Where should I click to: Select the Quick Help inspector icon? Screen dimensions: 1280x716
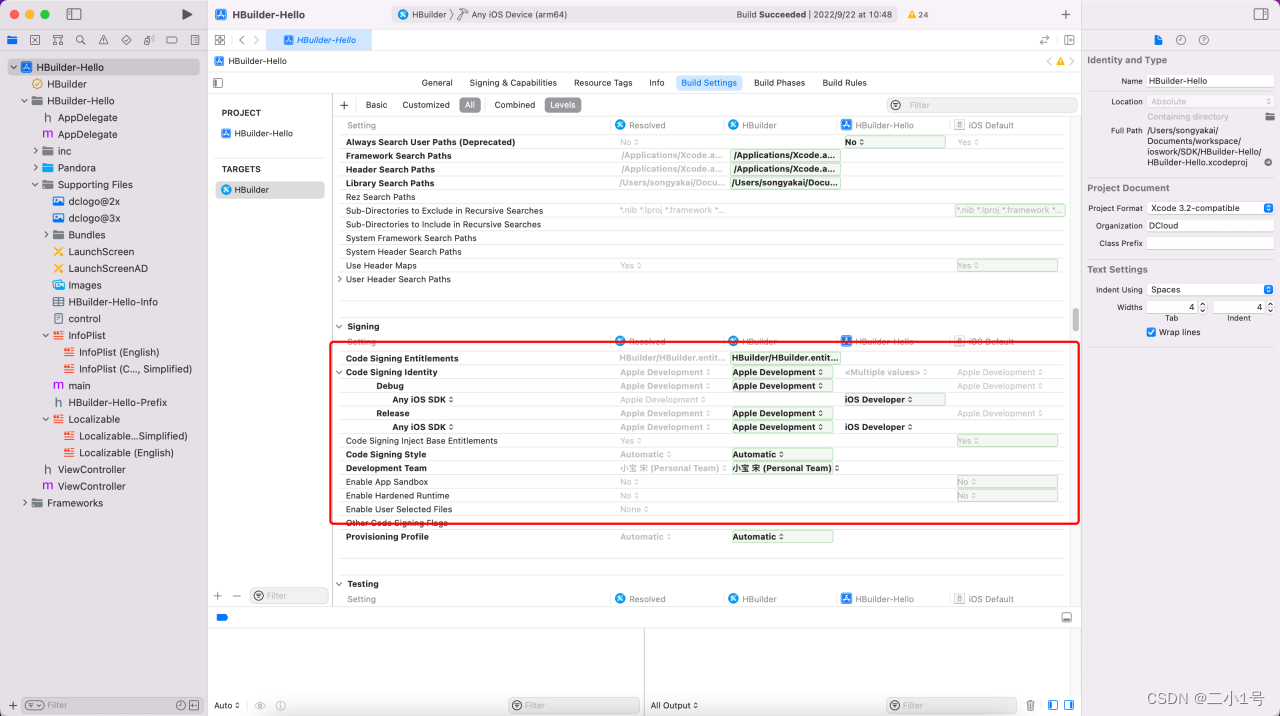click(x=1204, y=40)
